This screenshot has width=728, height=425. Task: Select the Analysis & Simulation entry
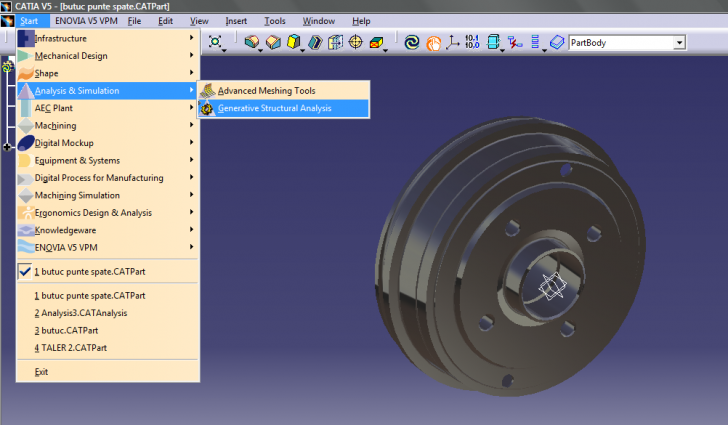tap(108, 91)
